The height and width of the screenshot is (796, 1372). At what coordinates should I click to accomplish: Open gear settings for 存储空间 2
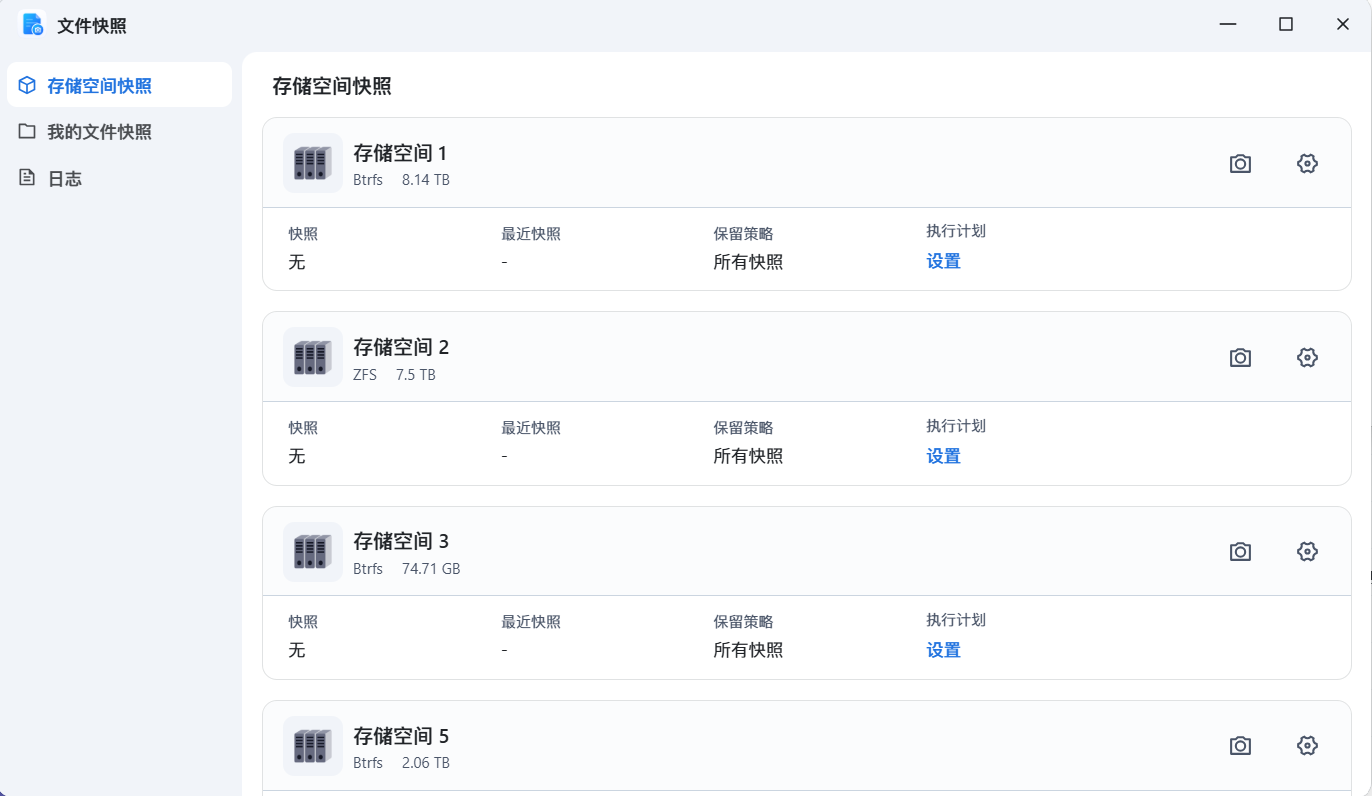point(1307,358)
